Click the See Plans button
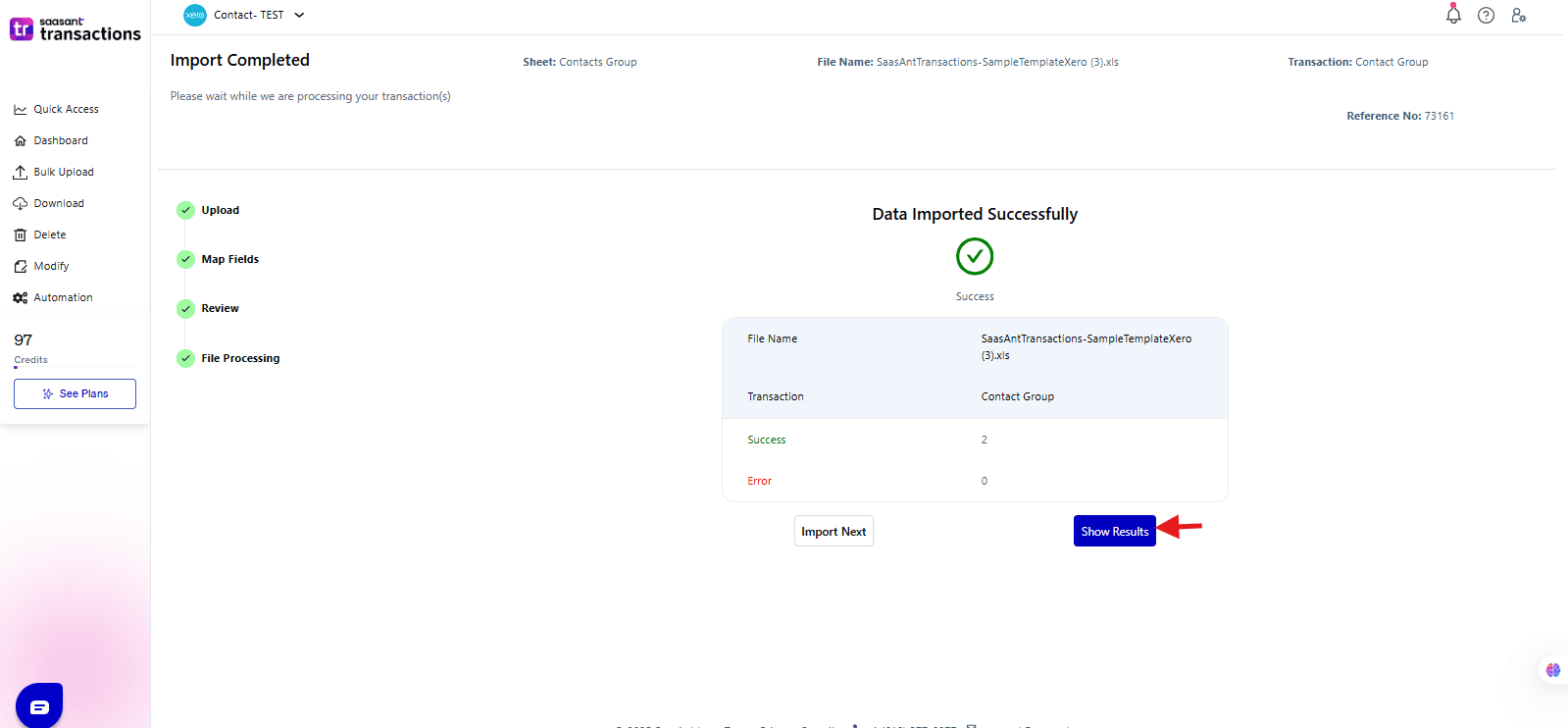This screenshot has height=728, width=1568. (75, 393)
